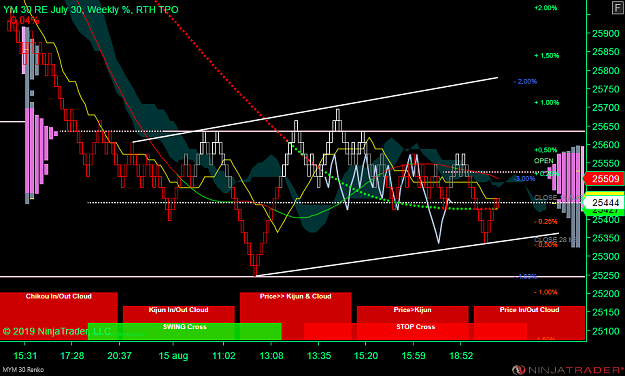The image size is (625, 376).
Task: Click the blue -3.00% label
Action: click(524, 179)
